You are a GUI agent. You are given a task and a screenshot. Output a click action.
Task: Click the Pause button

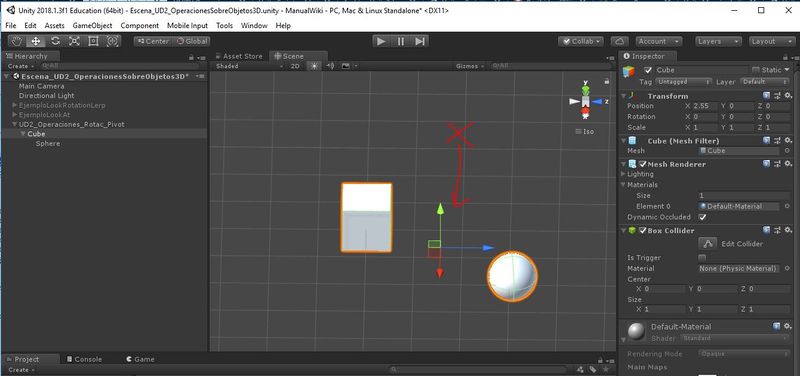point(401,41)
